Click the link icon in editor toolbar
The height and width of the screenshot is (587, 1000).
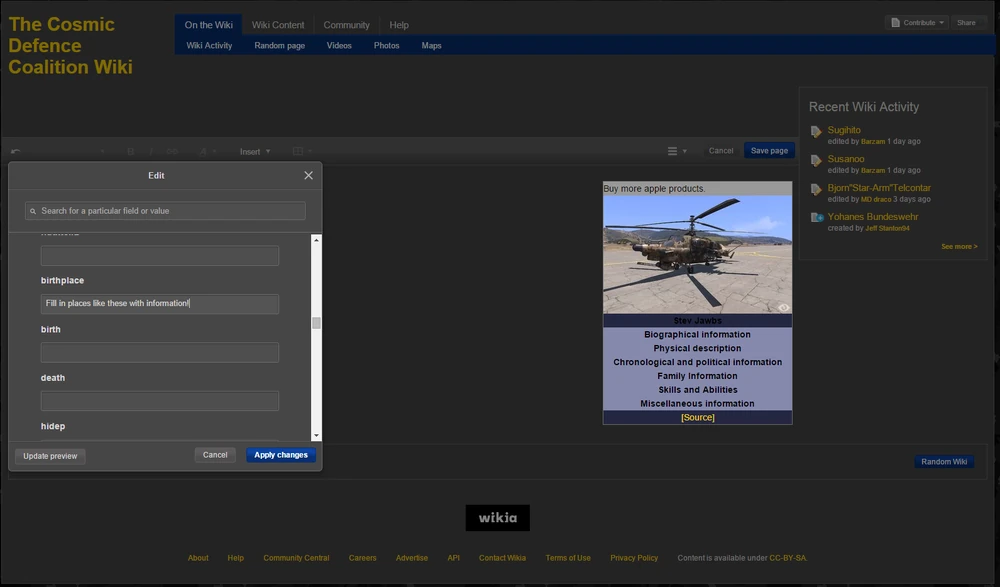(172, 151)
